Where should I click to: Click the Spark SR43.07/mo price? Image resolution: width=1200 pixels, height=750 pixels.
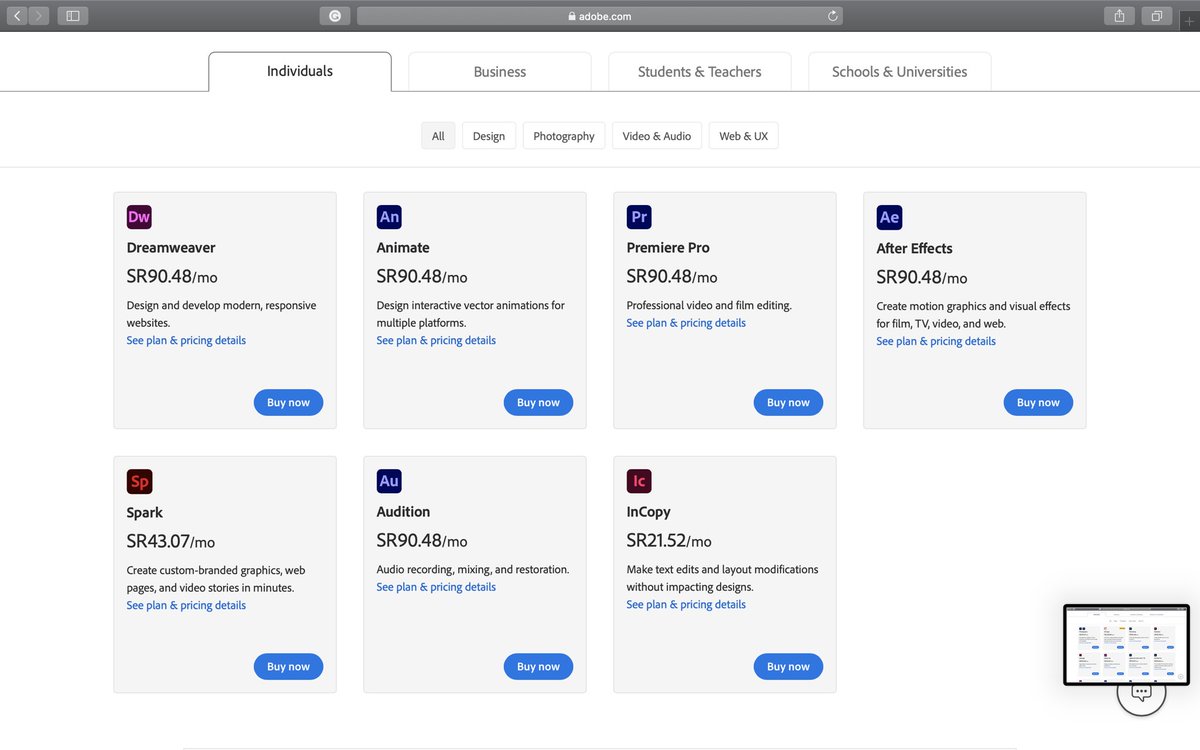171,541
